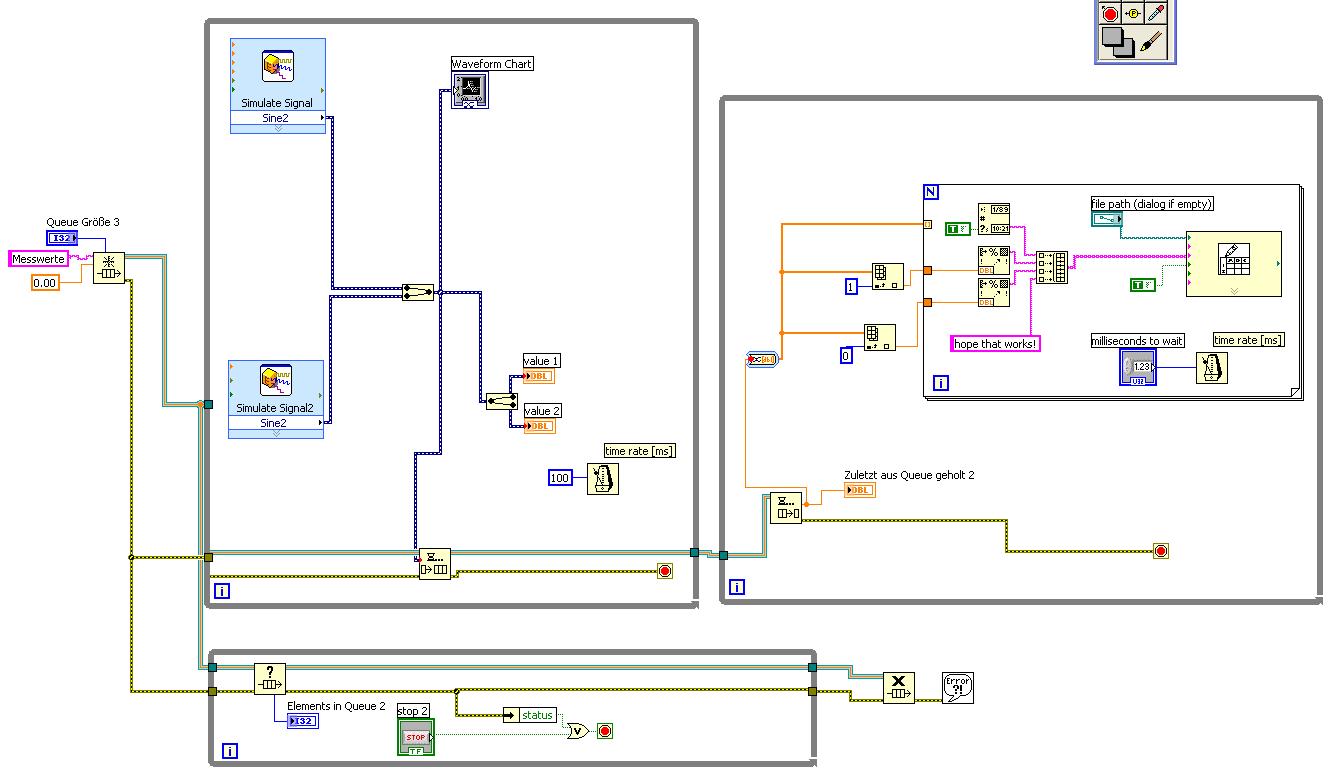Toggle the stop 2 boolean button terminal
Image resolution: width=1340 pixels, height=772 pixels.
(416, 737)
